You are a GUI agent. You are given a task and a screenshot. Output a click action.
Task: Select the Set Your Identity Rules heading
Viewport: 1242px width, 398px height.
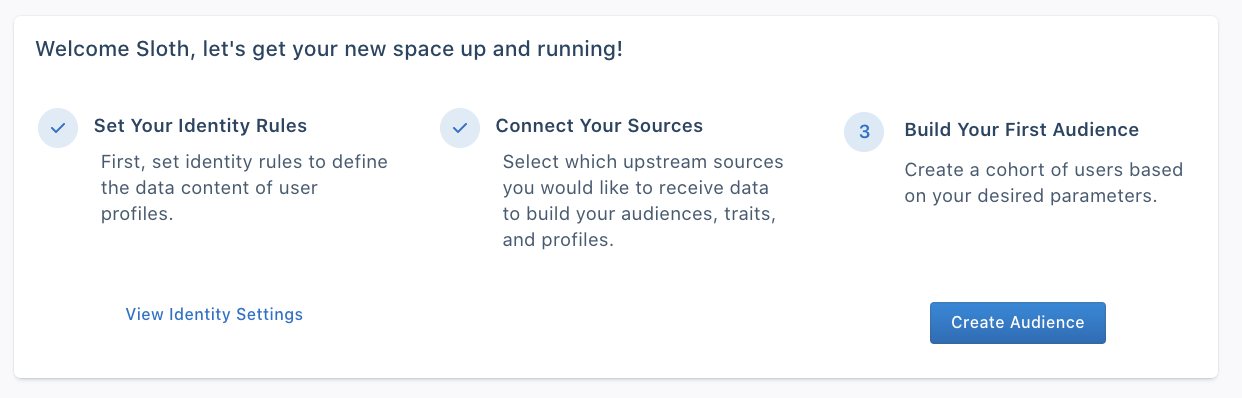(x=200, y=126)
